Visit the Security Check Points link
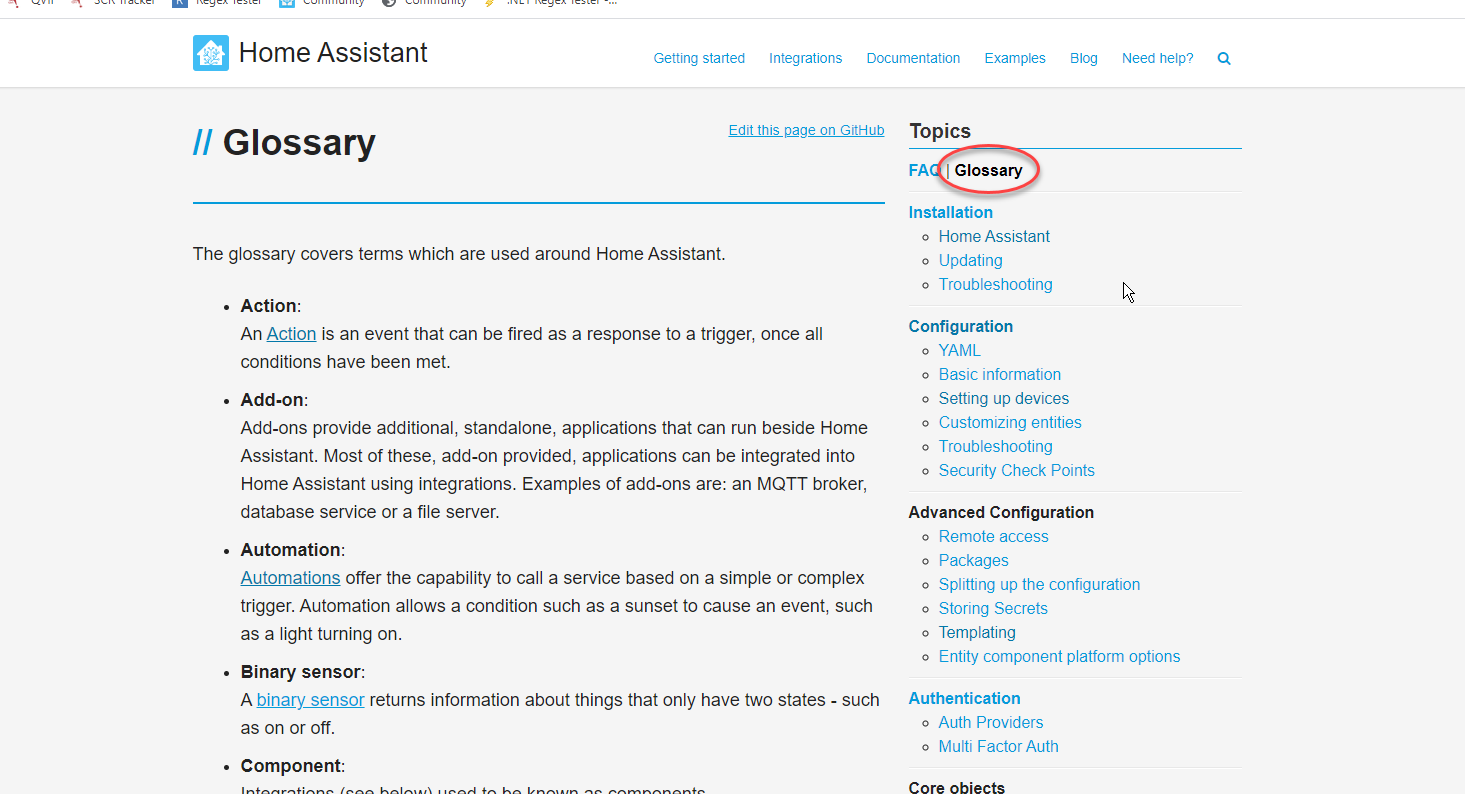The image size is (1465, 794). point(1017,470)
